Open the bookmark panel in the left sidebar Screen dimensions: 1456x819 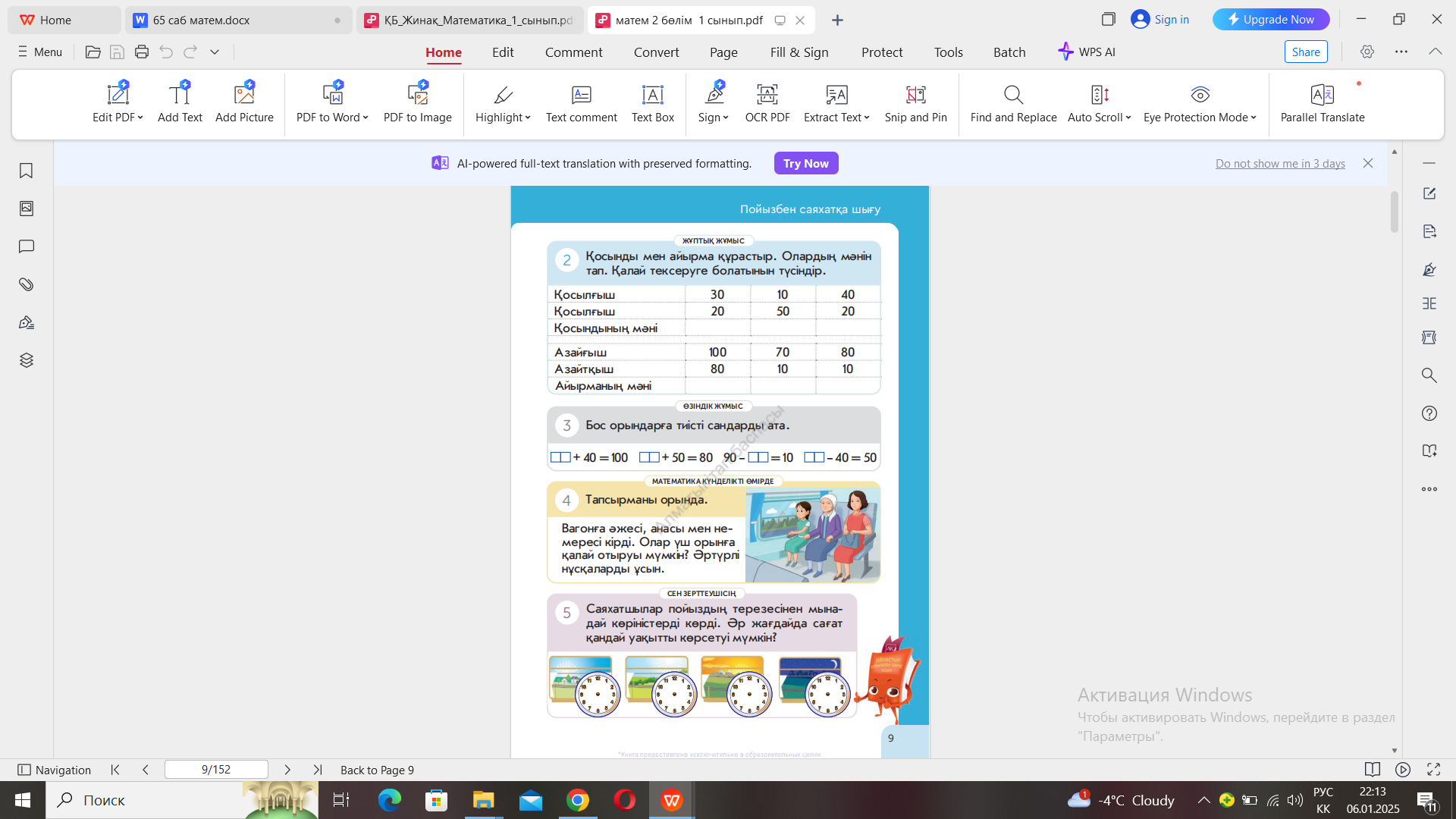tap(27, 171)
